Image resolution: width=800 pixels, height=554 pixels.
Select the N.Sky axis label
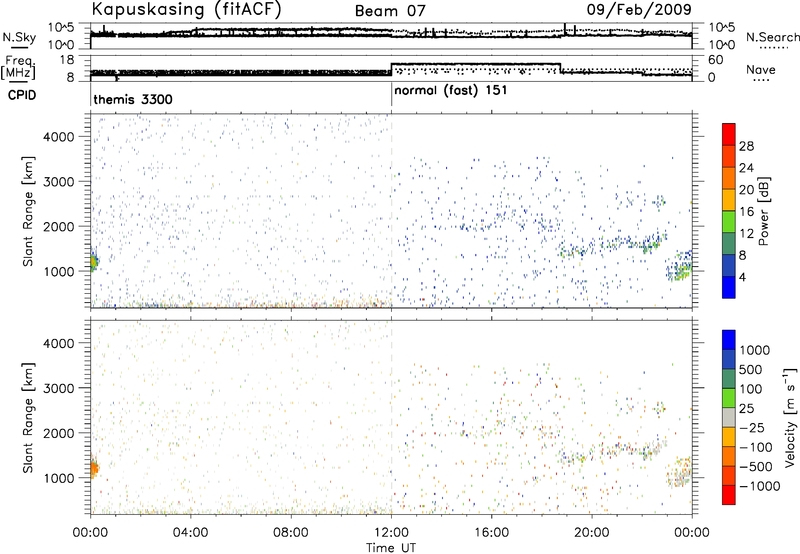coord(19,37)
